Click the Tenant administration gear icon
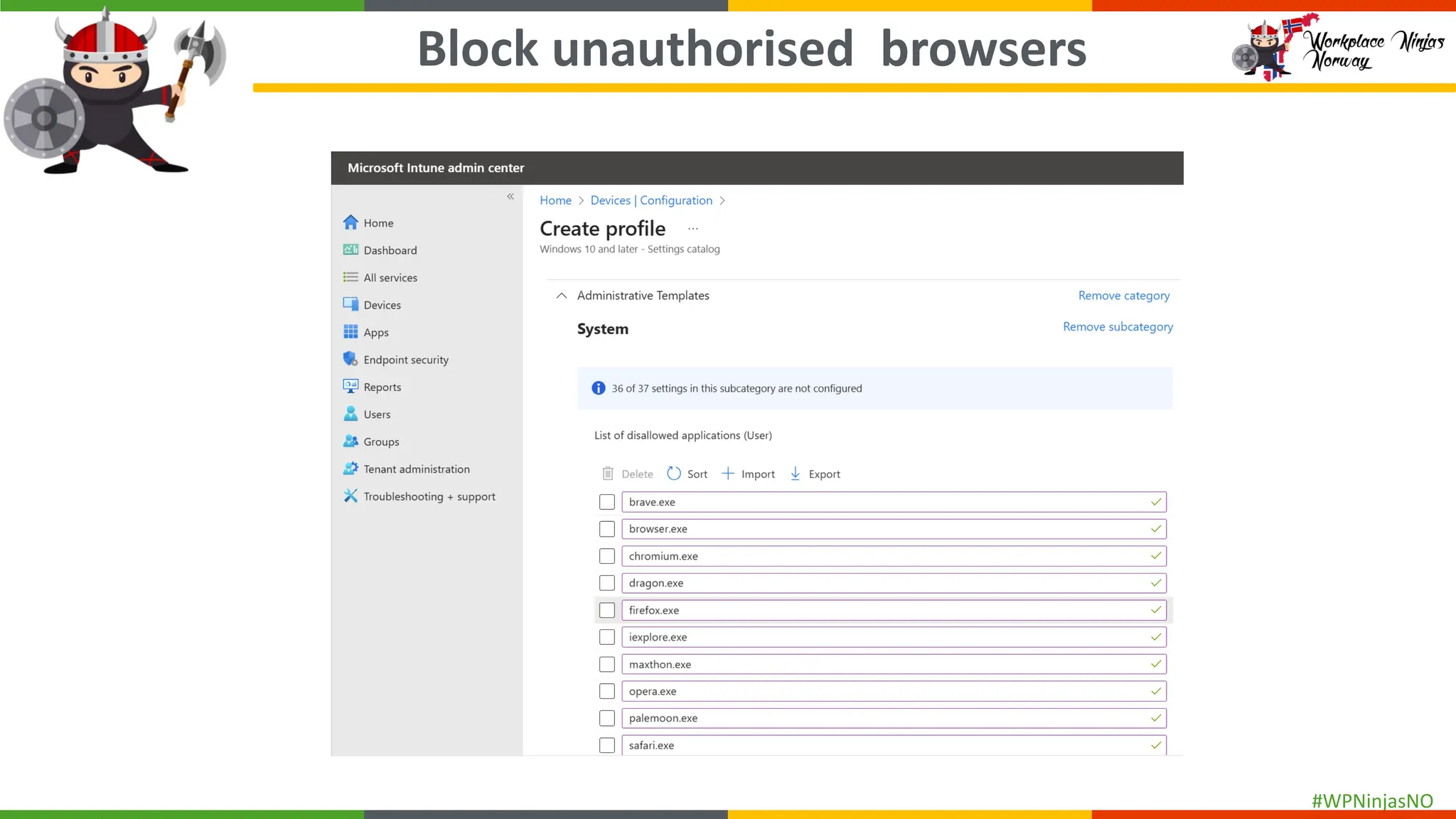 [350, 469]
